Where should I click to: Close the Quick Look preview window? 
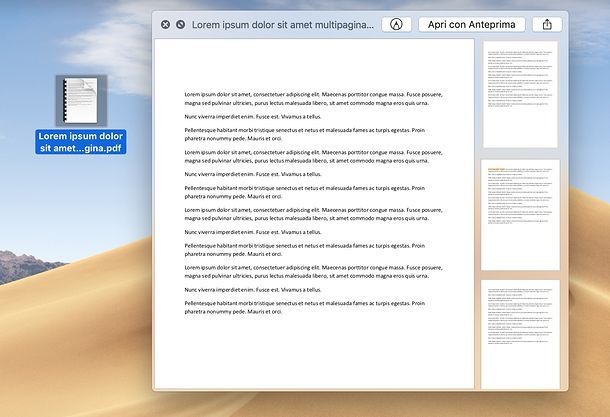point(165,25)
